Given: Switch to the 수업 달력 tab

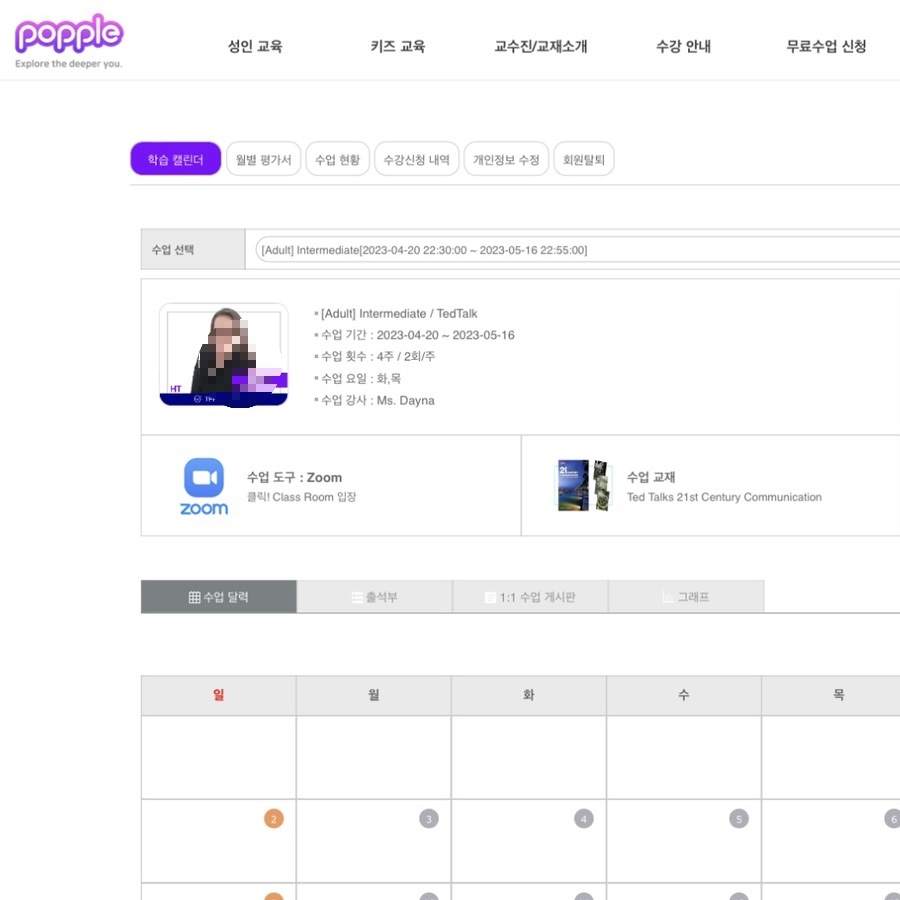Looking at the screenshot, I should (219, 597).
